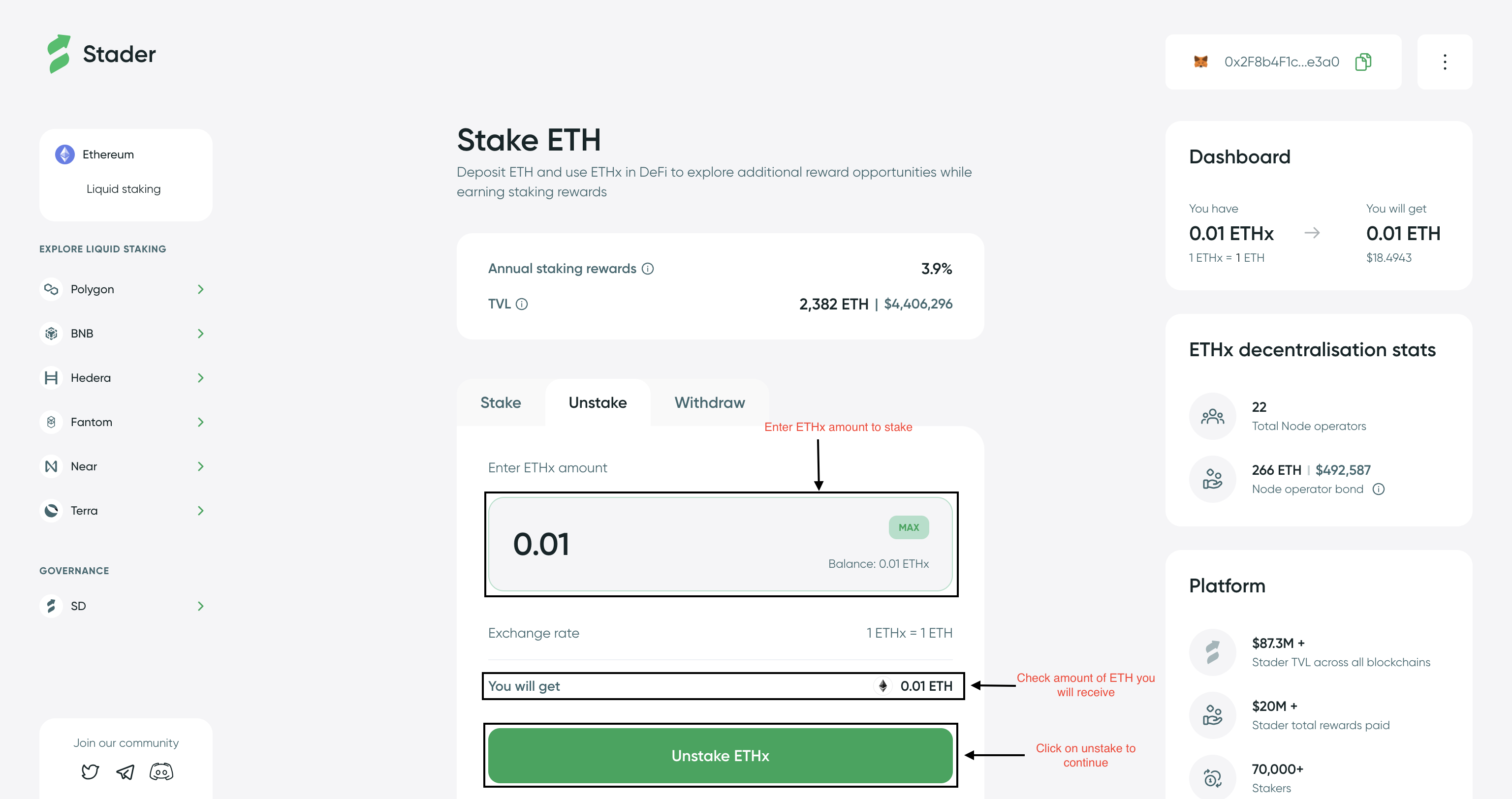Screen dimensions: 1512x799
Task: Expand the Hedera staking option
Action: click(200, 378)
